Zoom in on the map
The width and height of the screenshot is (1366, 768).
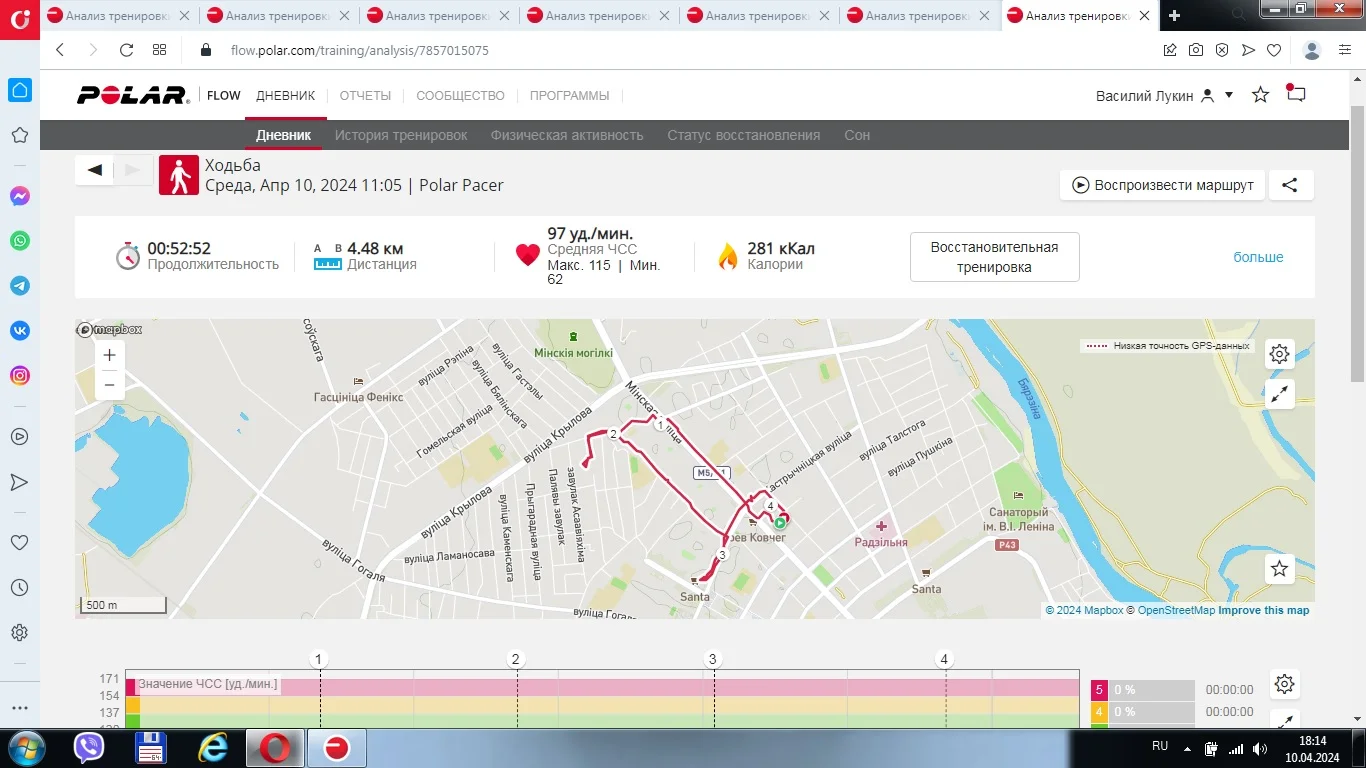click(110, 355)
